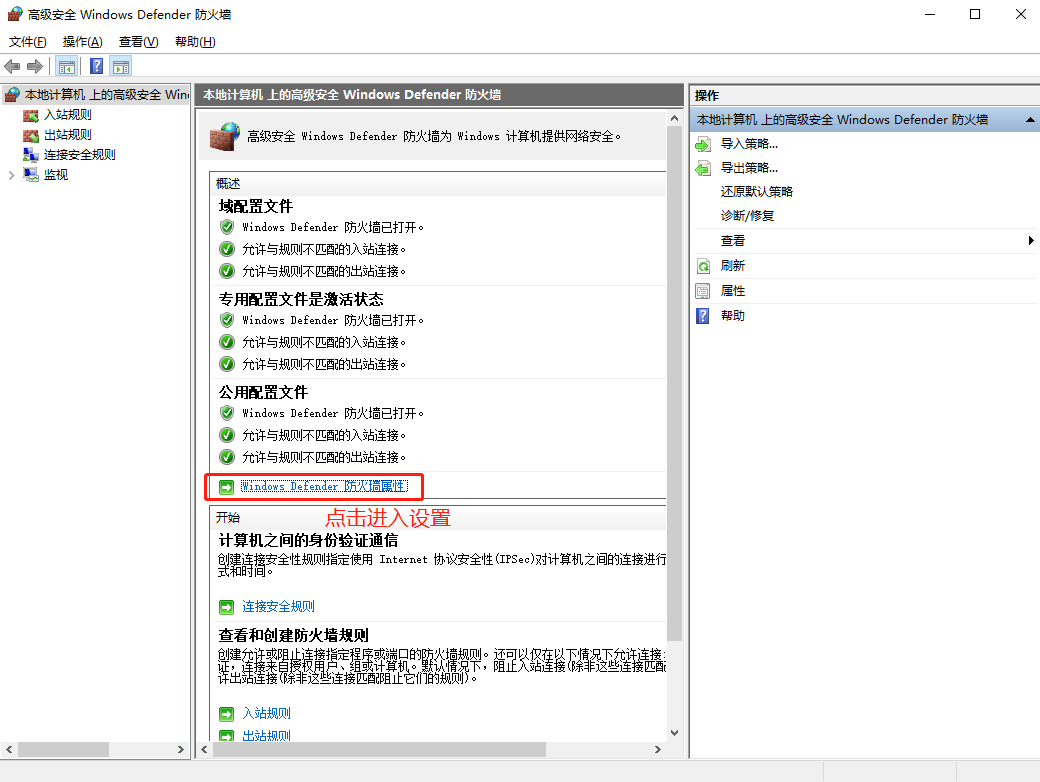The height and width of the screenshot is (782, 1040).
Task: Click the center pane scroll up arrow
Action: 674,119
